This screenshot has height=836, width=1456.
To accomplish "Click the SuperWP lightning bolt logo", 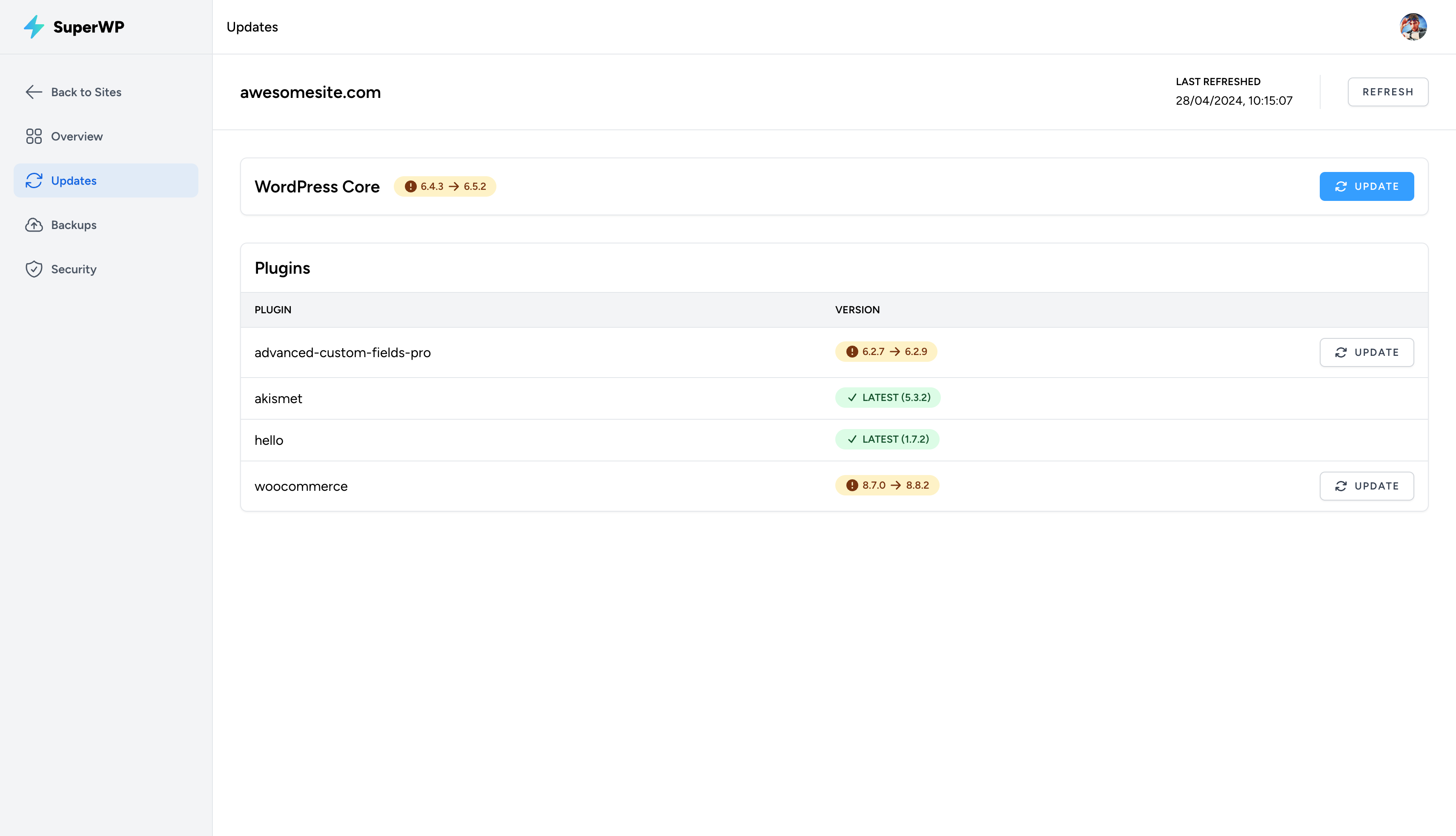I will [34, 27].
